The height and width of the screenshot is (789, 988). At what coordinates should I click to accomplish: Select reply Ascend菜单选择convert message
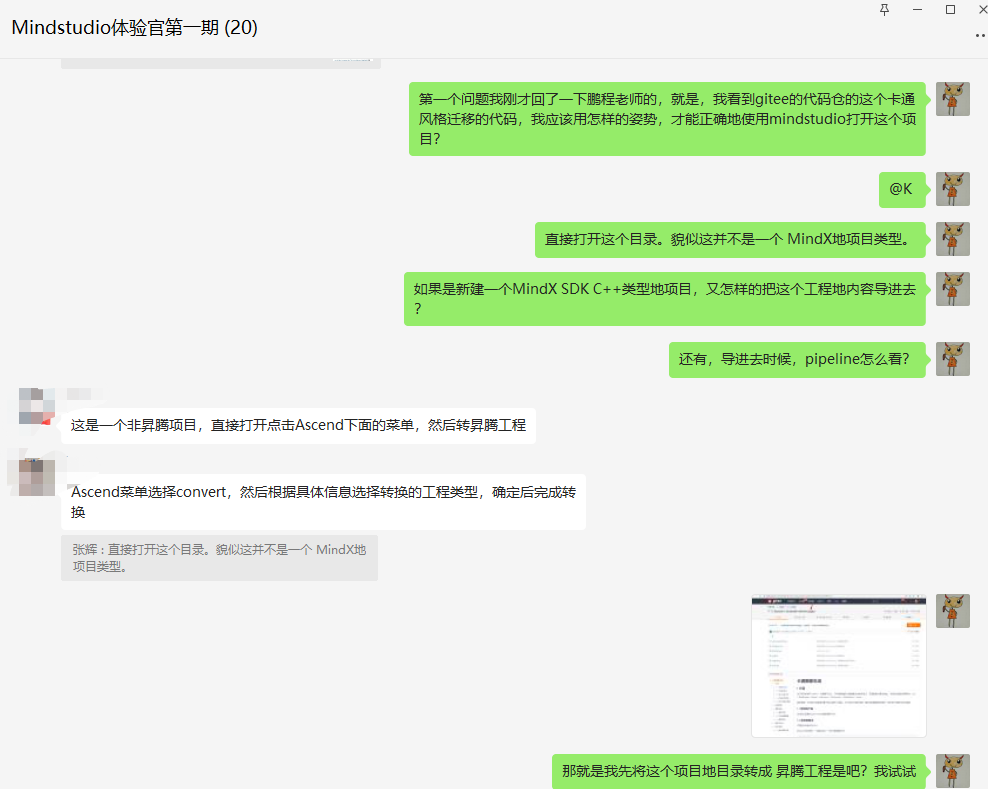pyautogui.click(x=323, y=502)
